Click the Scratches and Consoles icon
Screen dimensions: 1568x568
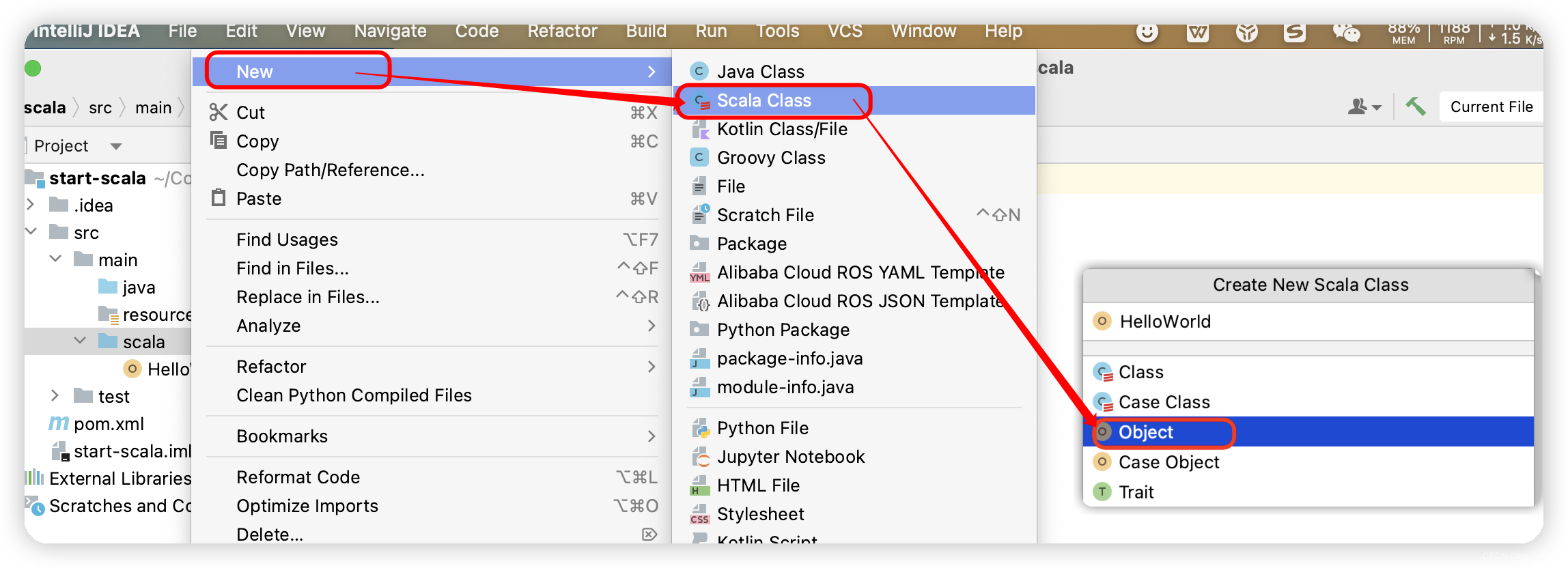coord(34,506)
